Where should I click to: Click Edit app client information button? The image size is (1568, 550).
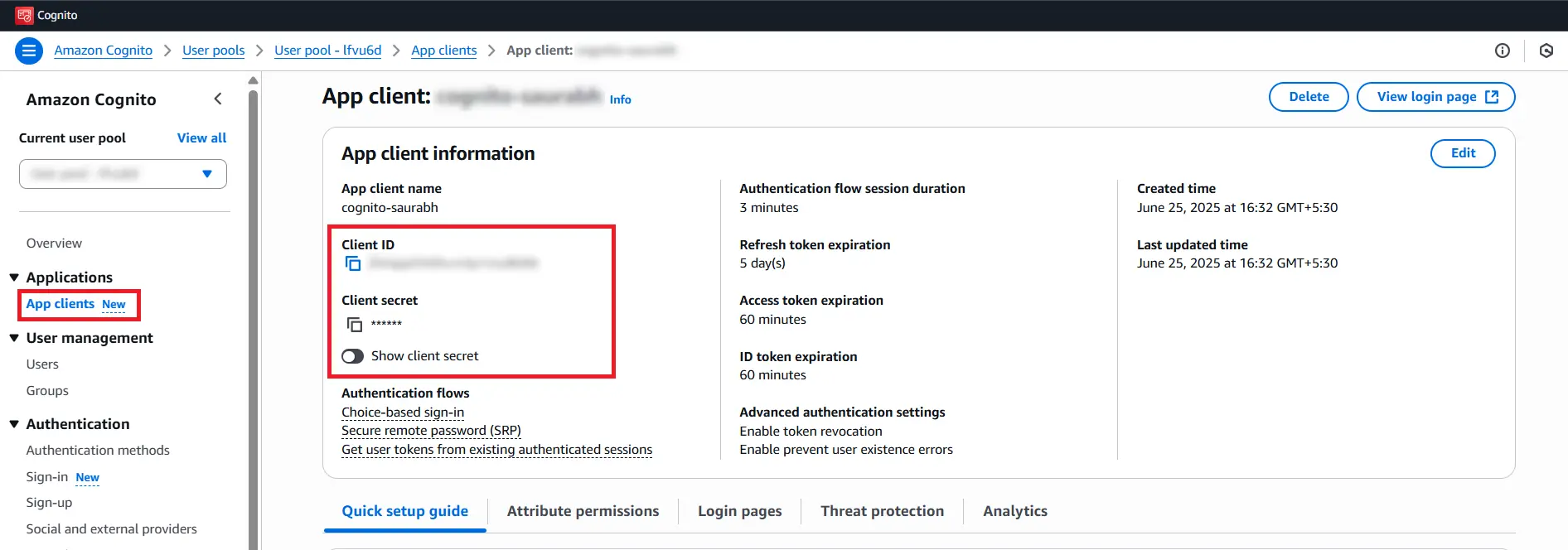tap(1463, 153)
